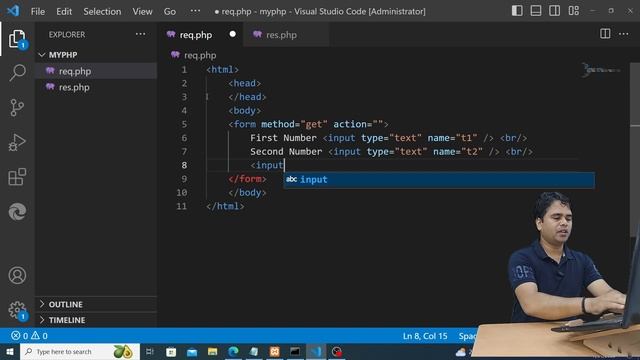Screen dimensions: 640x360
Task: Click the method="get" attribute on line 5
Action: [294, 124]
